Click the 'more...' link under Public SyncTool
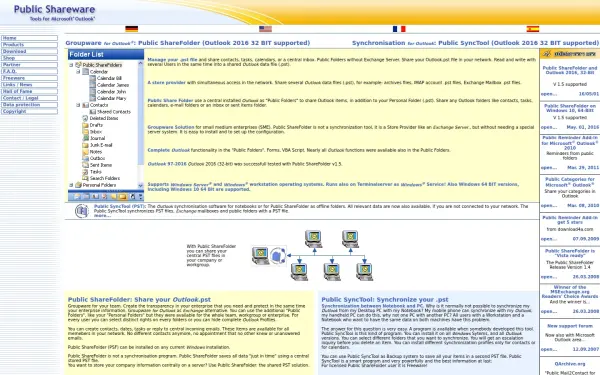Screen dimensions: 600x375 pyautogui.click(x=102, y=216)
